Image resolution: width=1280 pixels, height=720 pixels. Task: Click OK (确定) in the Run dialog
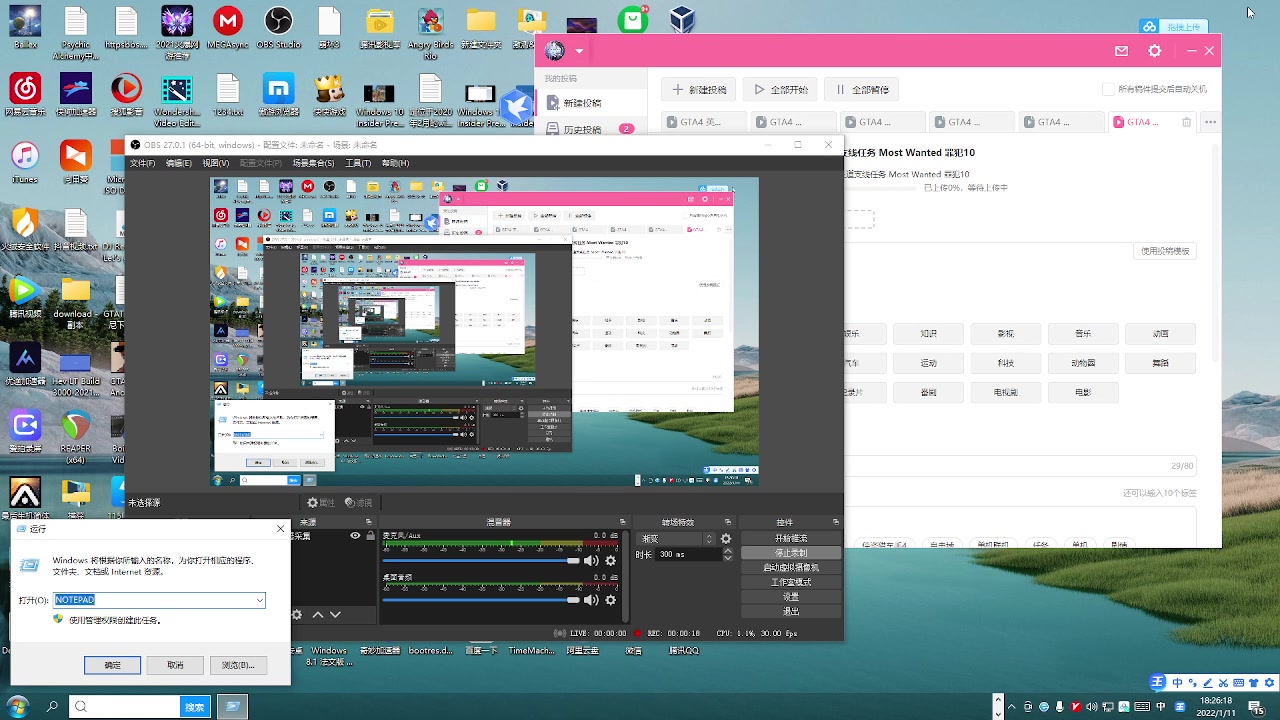[x=112, y=665]
